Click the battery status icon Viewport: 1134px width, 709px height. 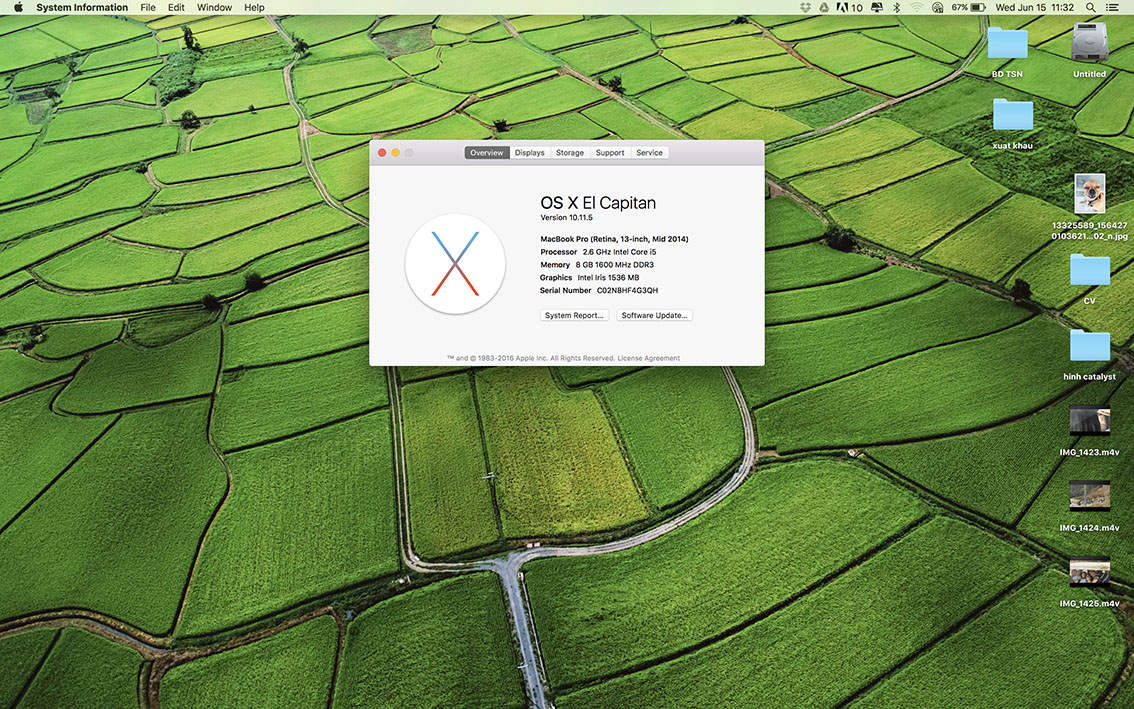point(978,7)
